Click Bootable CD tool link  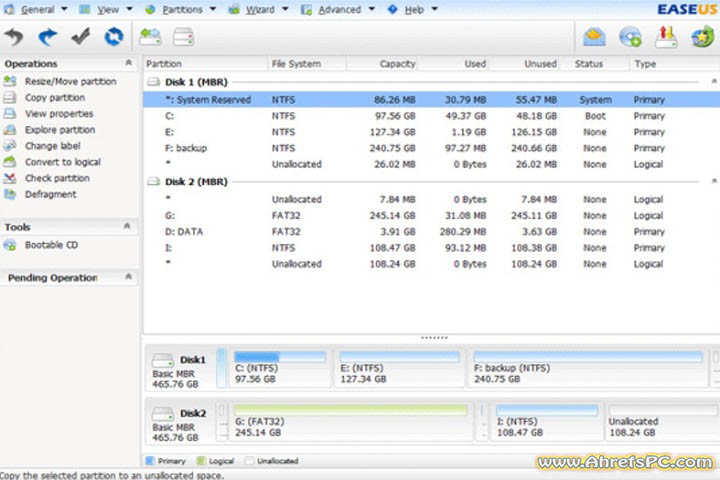tap(51, 245)
